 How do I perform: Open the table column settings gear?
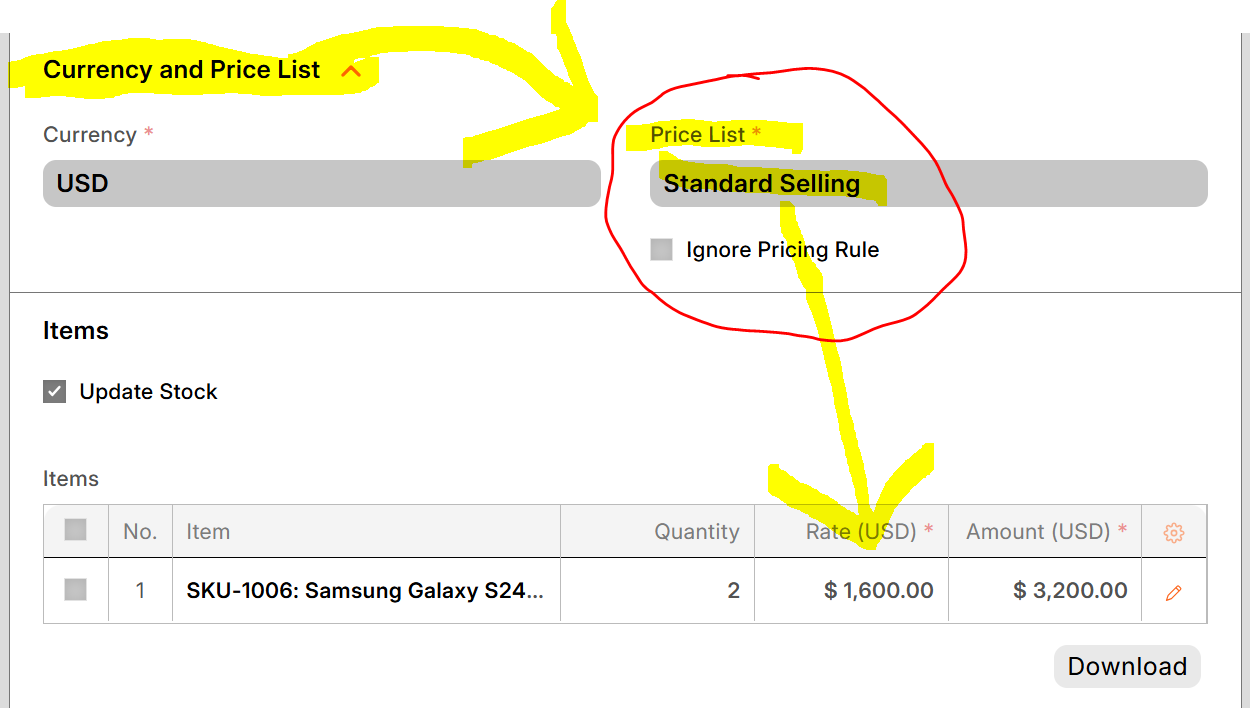1174,533
